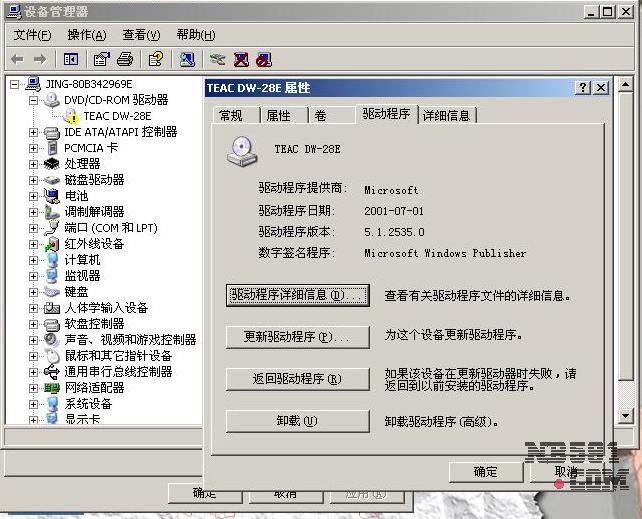Screen dimensions: 642x519
Task: Click 驱动程序详细信息(D) button
Action: (x=298, y=295)
